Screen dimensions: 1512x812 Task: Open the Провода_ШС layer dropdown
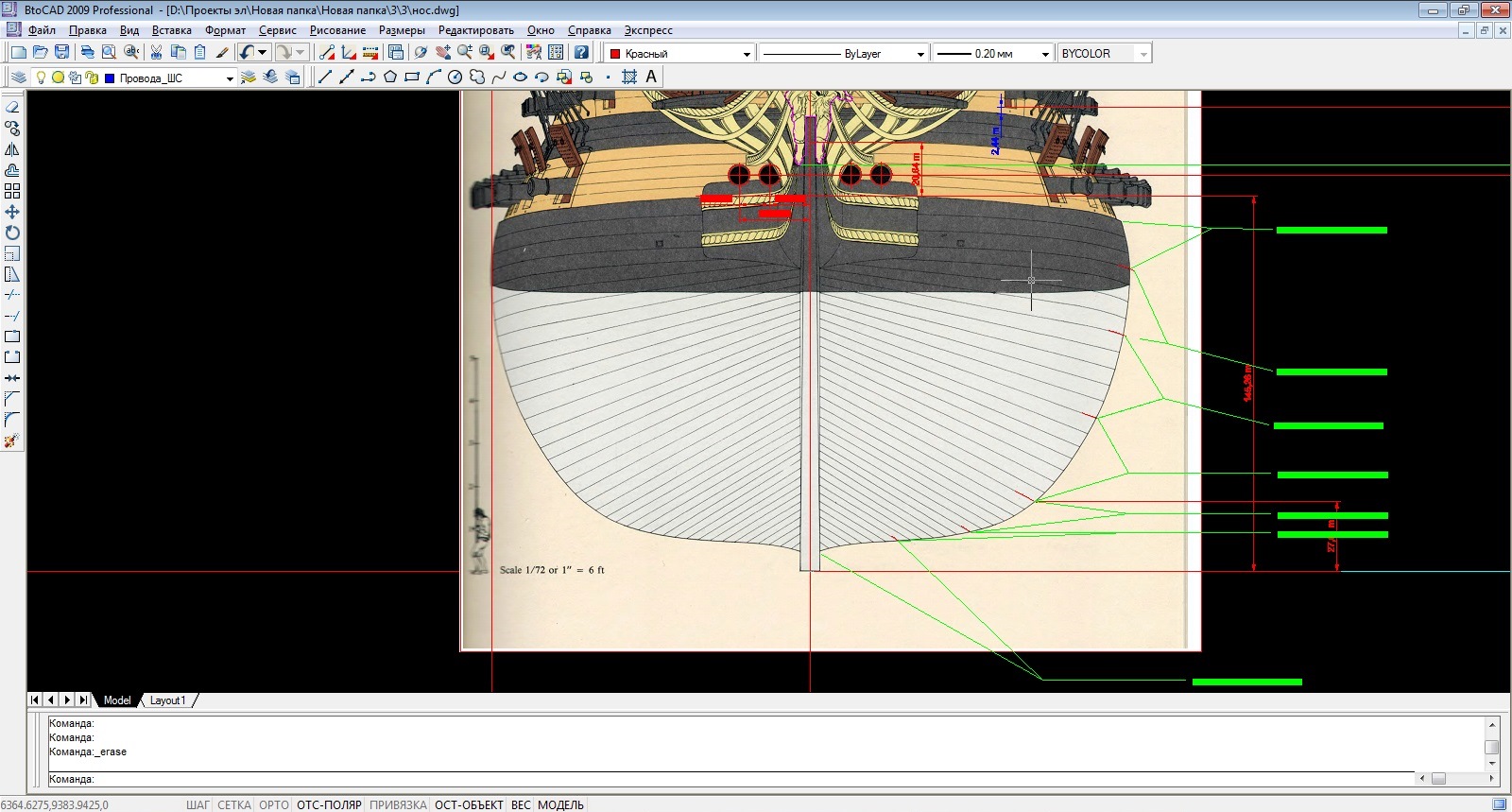pyautogui.click(x=230, y=78)
